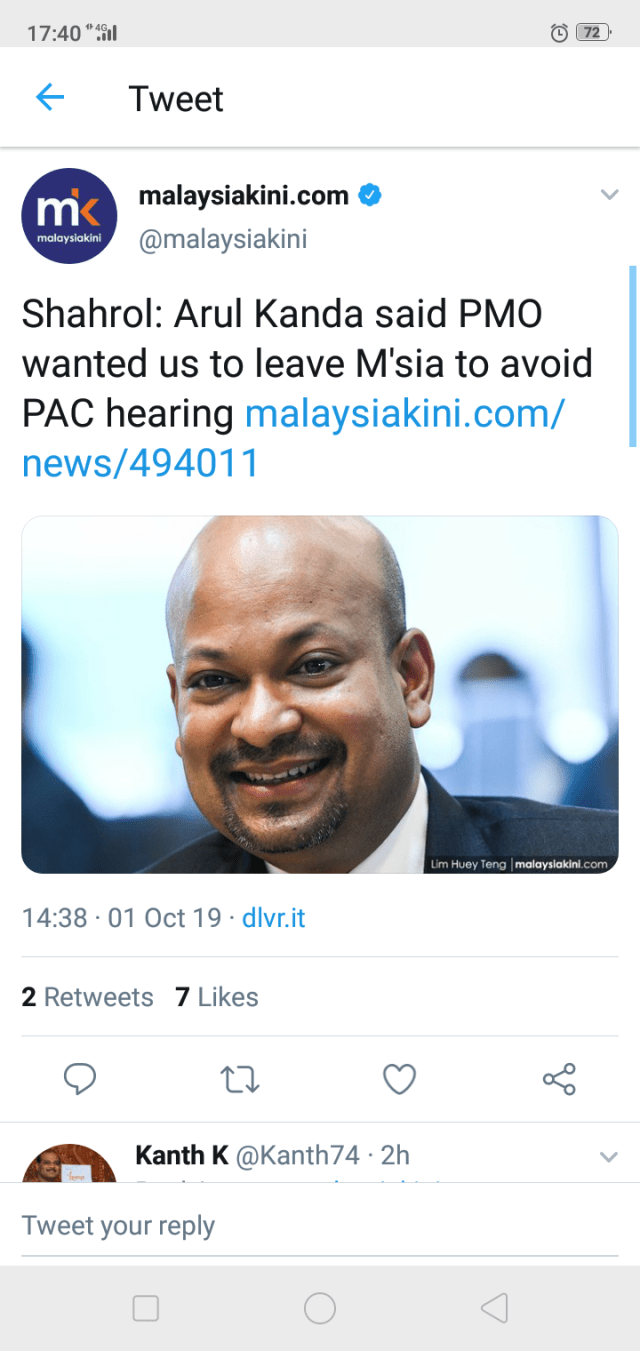This screenshot has height=1351, width=640.
Task: Focus the Tweet your reply field
Action: coord(320,1226)
